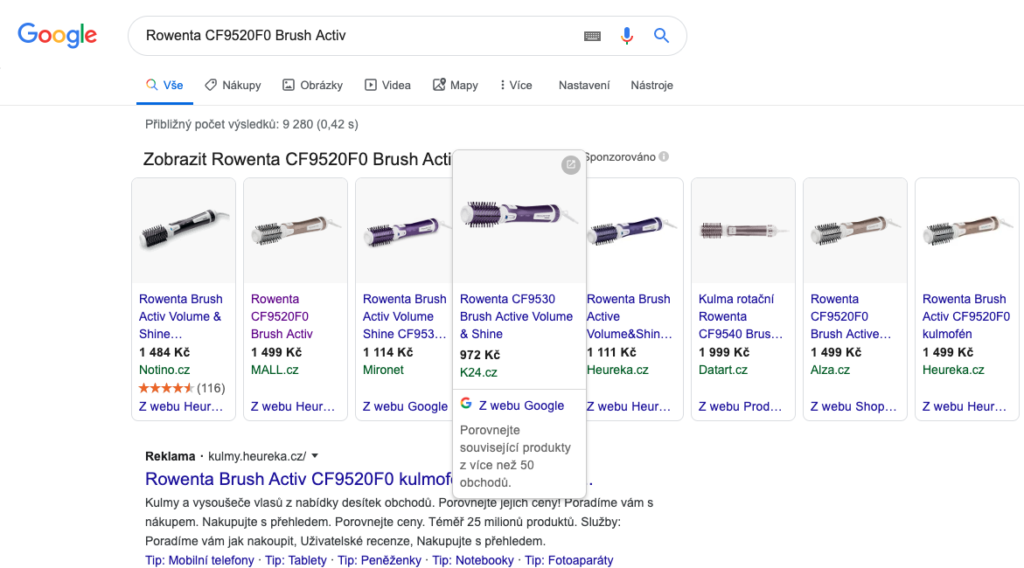Click the Sponzorováno info icon
The height and width of the screenshot is (568, 1024).
click(664, 157)
